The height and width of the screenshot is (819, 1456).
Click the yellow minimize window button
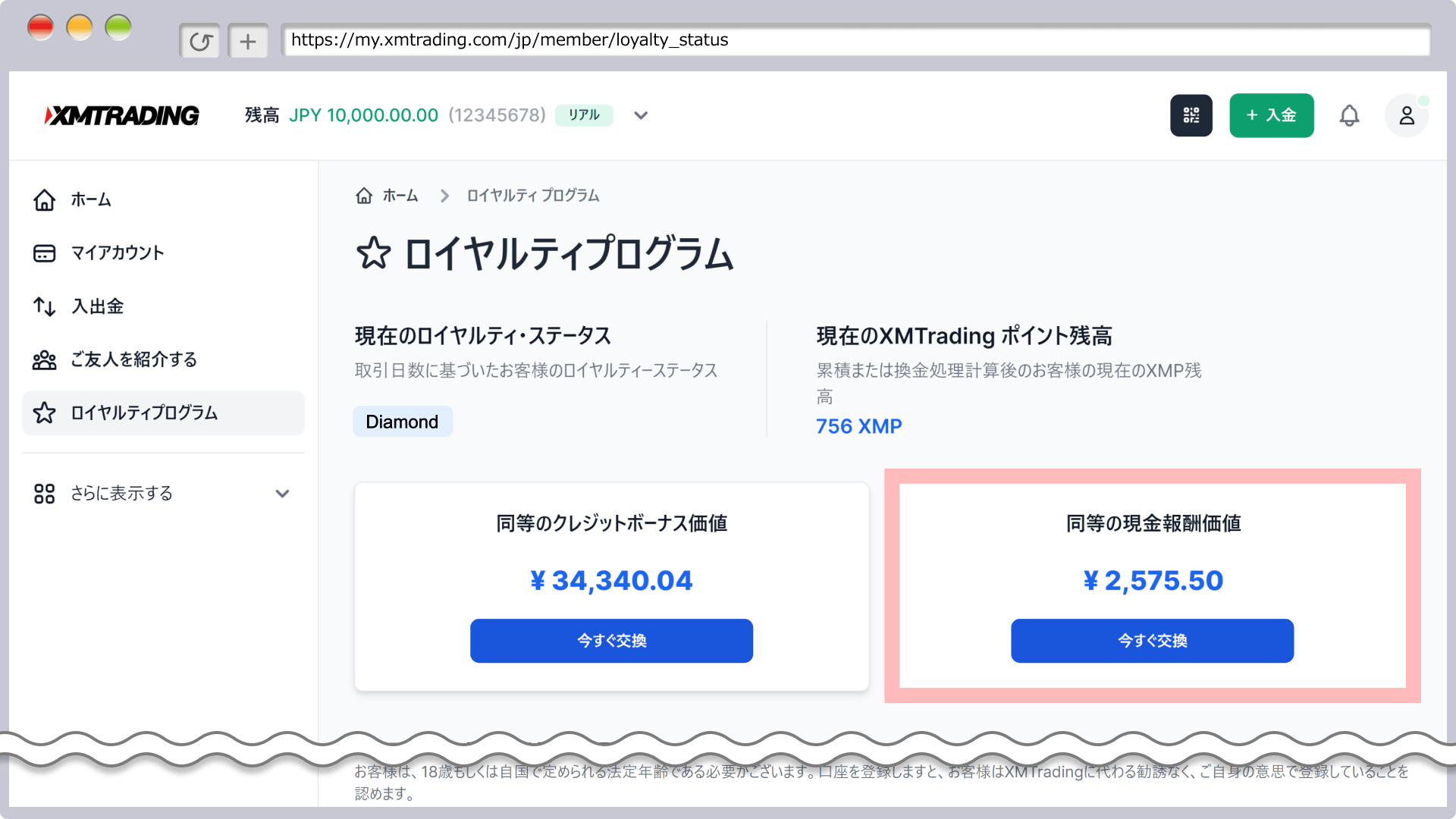[80, 27]
